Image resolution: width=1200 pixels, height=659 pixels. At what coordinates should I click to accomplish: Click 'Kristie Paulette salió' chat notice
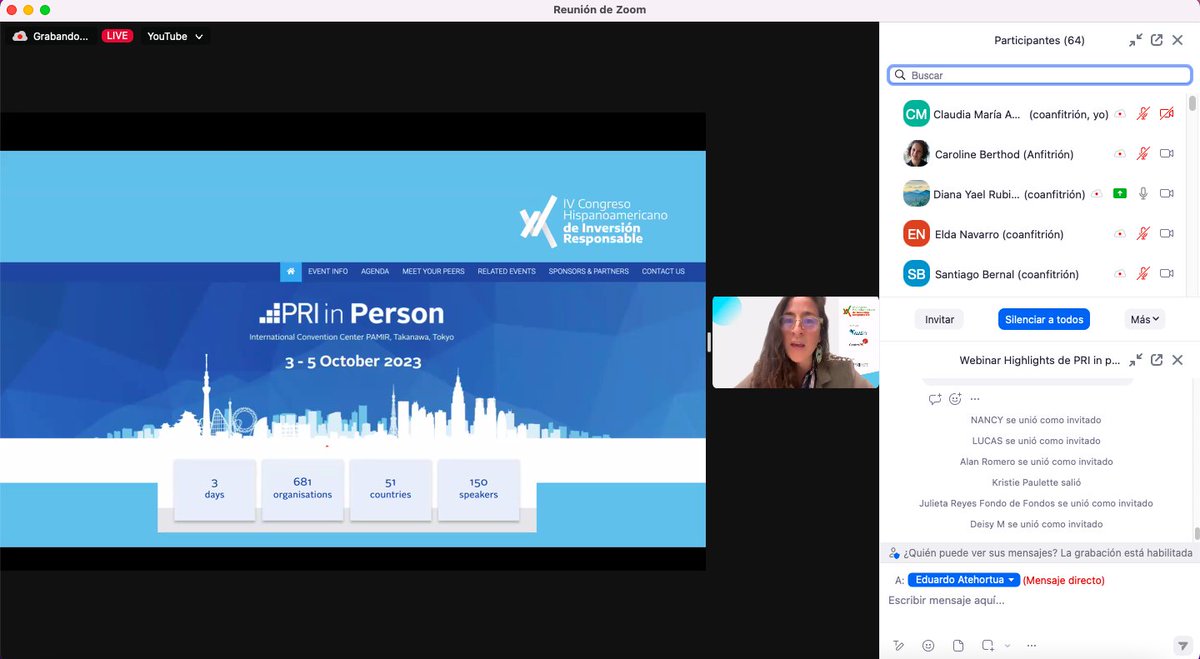1036,483
